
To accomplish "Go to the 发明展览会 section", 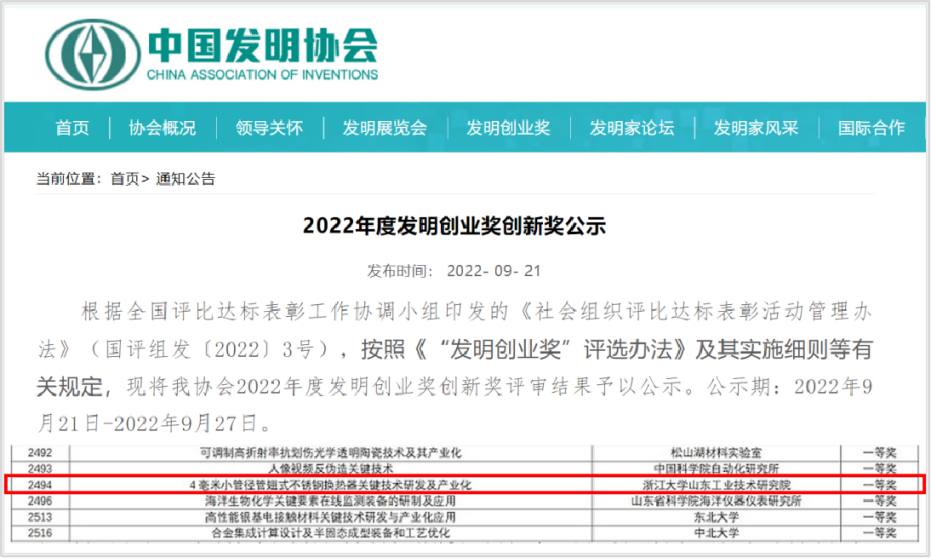I will 384,128.
